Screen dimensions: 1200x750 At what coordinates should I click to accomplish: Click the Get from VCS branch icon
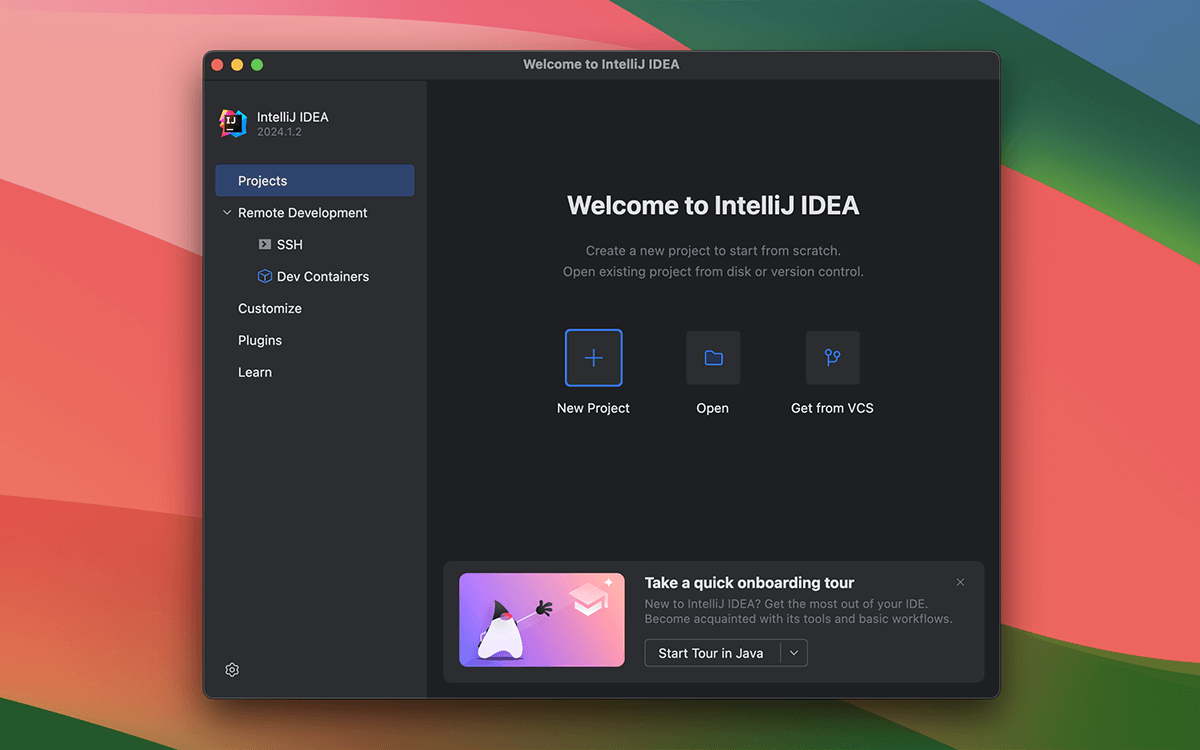[x=832, y=358]
